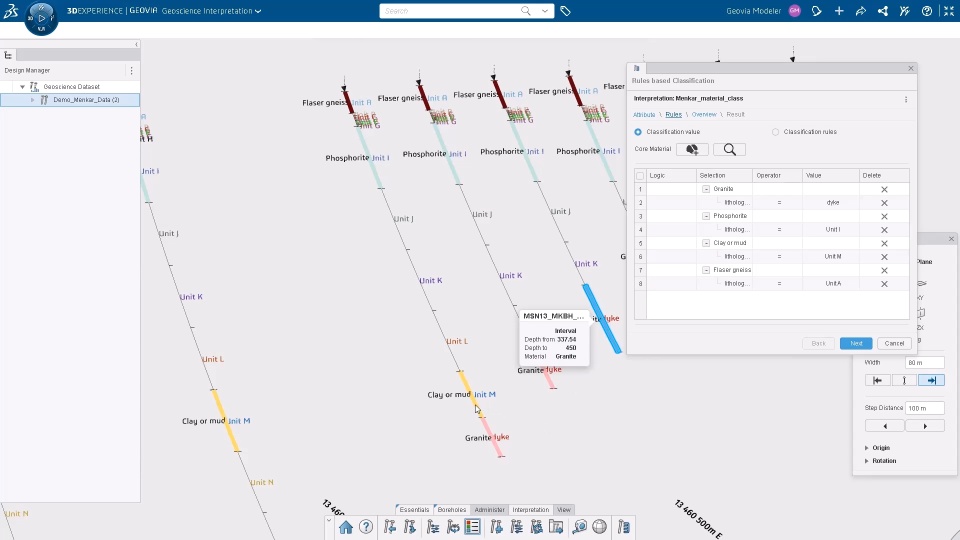Click the borehole with blue figure icon
This screenshot has width=960, height=540.
(x=537, y=527)
